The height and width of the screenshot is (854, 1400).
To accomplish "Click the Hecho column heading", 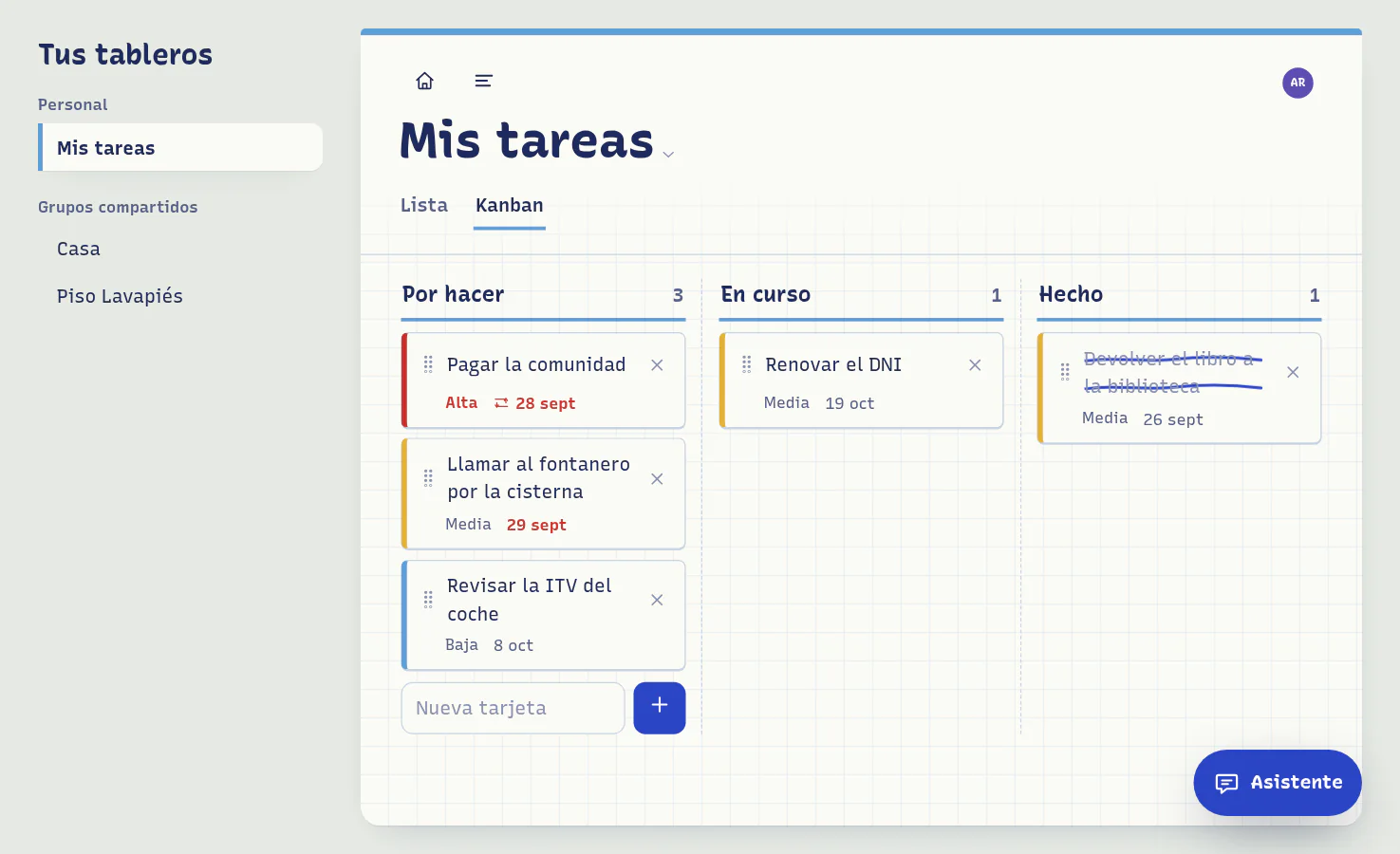I will (1071, 294).
